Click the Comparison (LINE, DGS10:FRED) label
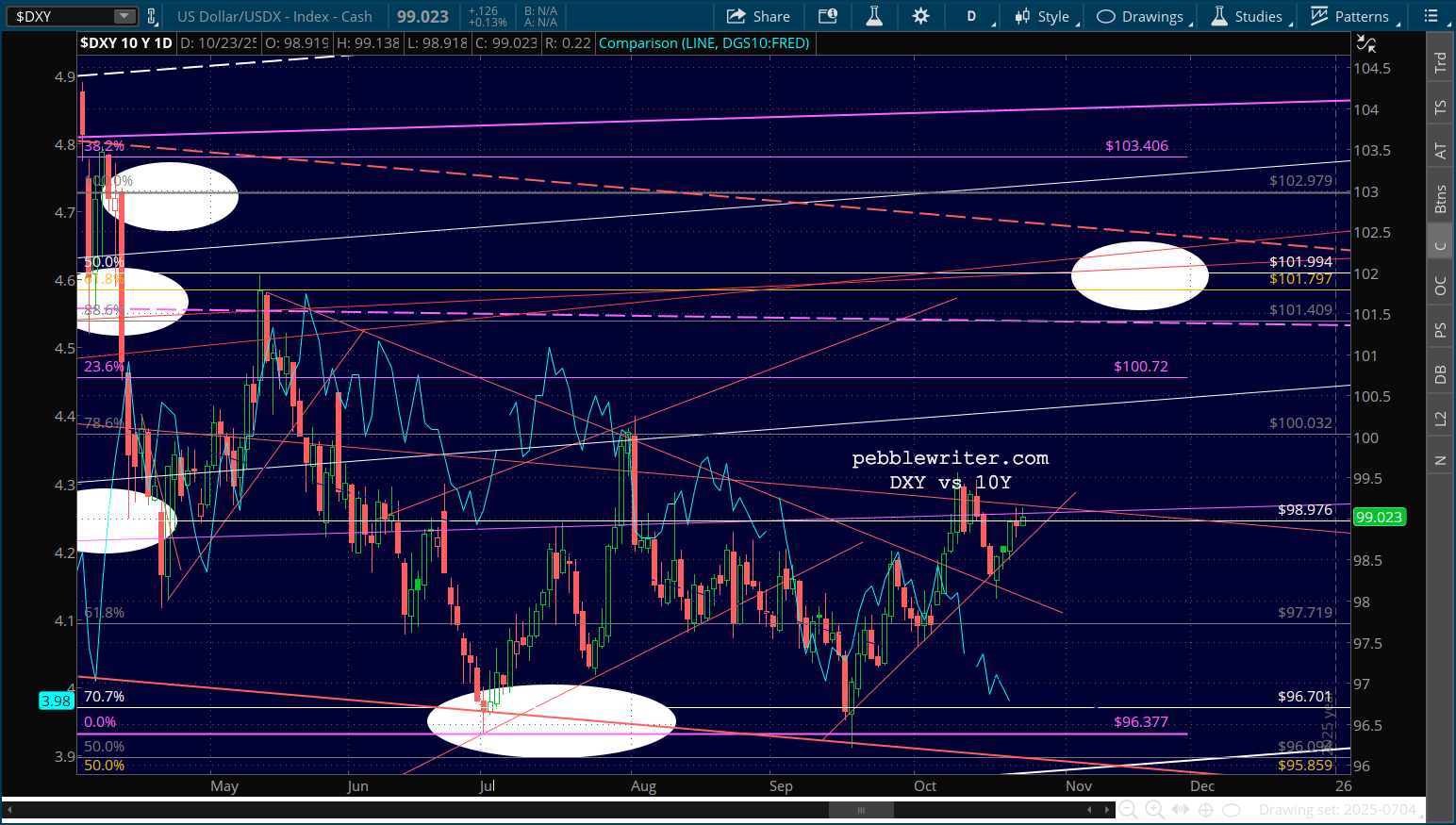 coord(703,42)
